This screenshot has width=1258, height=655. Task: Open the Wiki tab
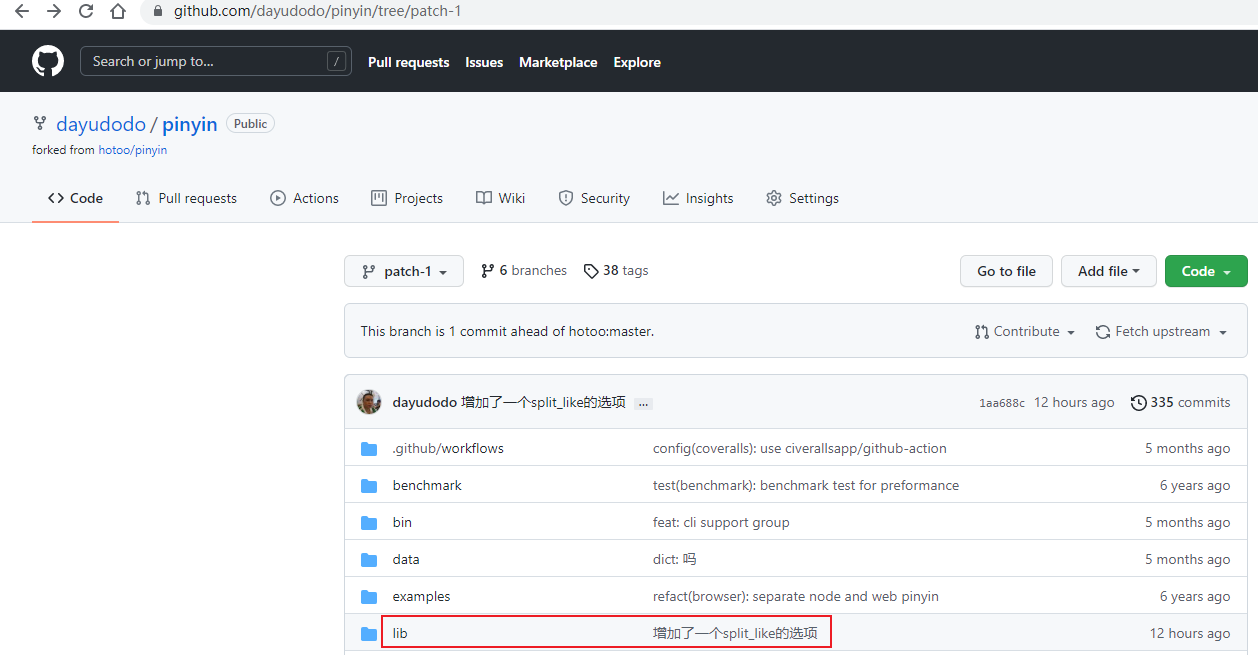click(500, 198)
